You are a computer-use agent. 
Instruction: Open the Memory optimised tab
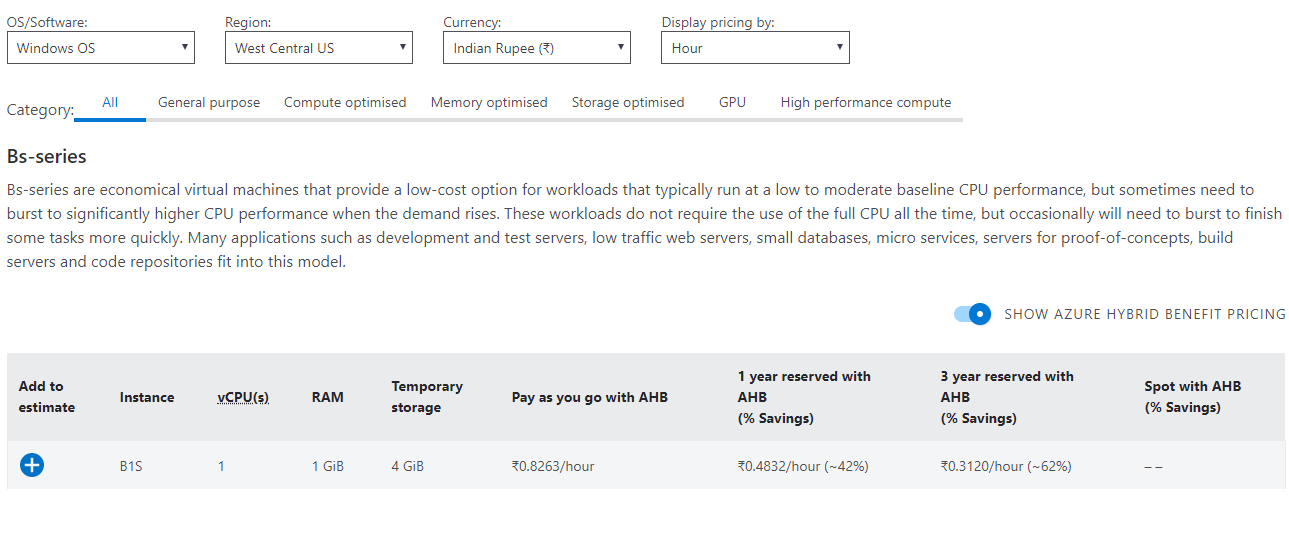(x=489, y=102)
